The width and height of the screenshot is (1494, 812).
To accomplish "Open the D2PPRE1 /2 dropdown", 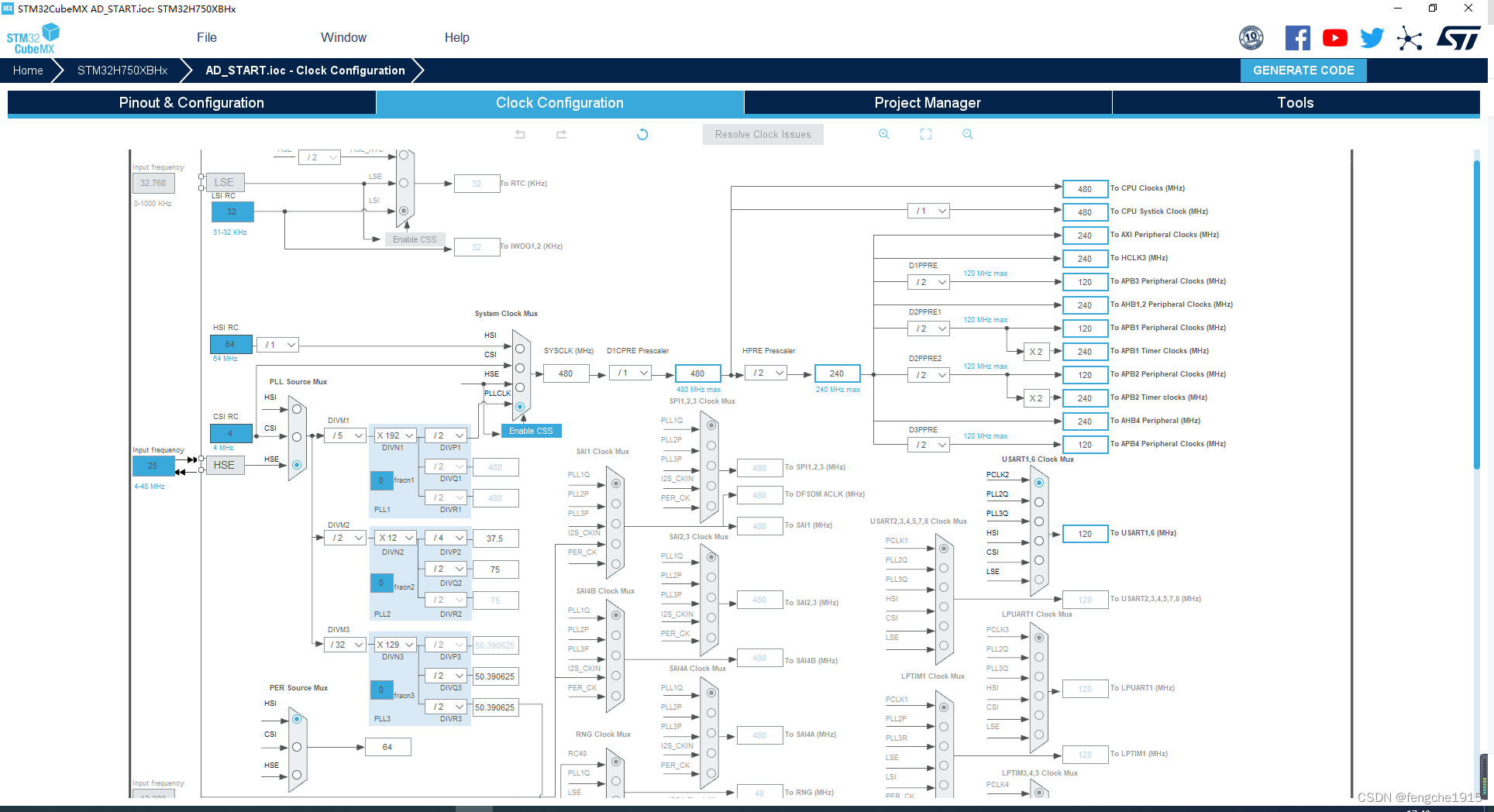I will click(928, 329).
